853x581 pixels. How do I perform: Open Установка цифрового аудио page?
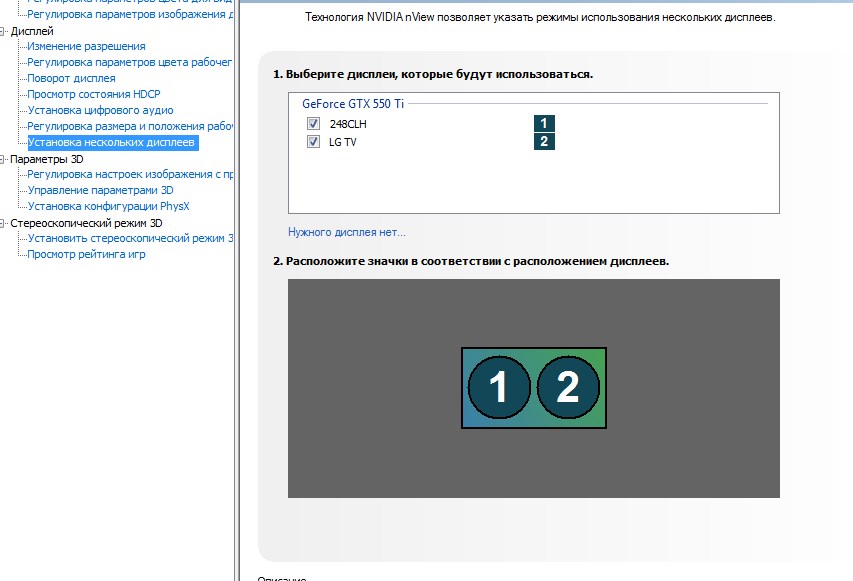pos(100,110)
